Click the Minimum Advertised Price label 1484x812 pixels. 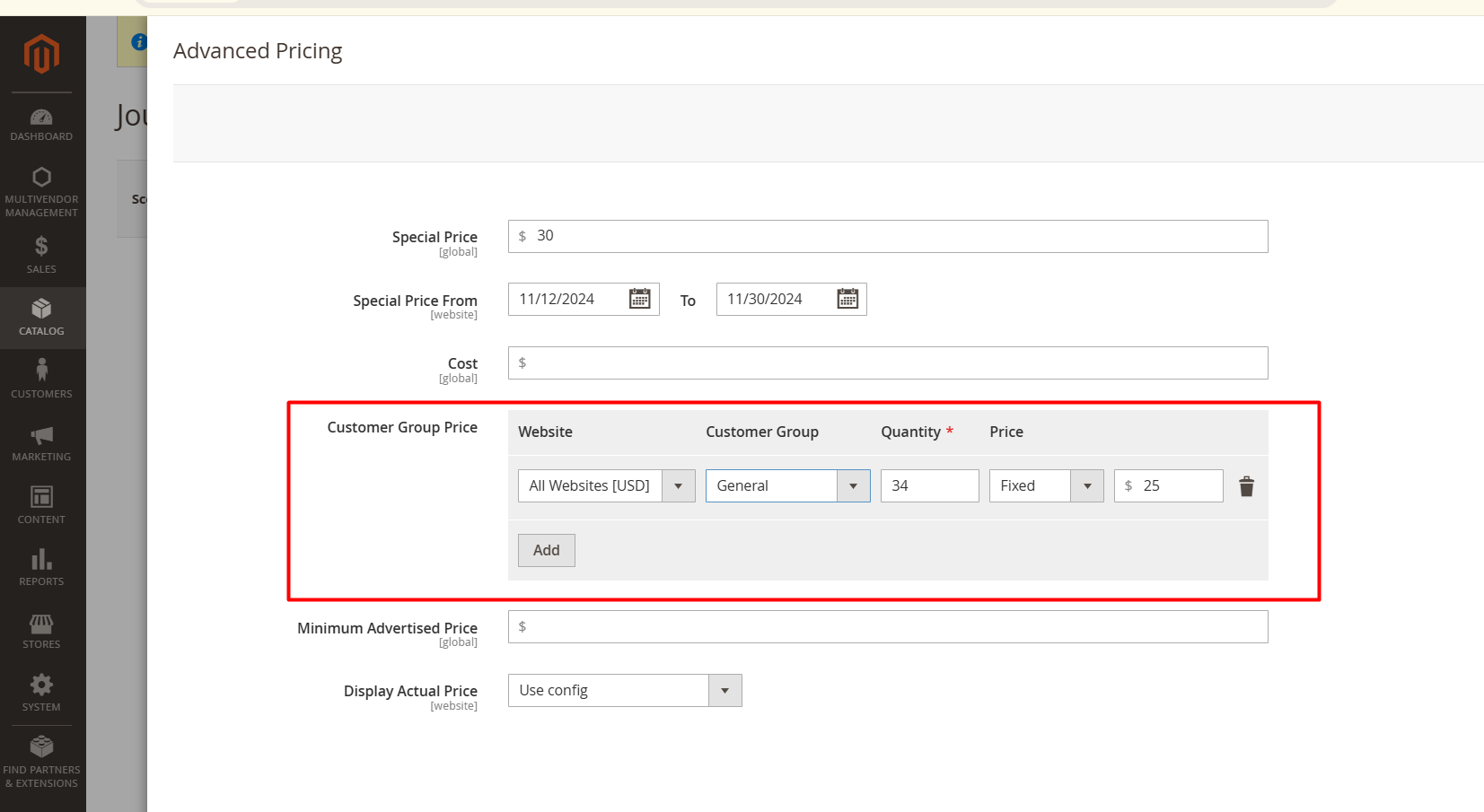[387, 628]
